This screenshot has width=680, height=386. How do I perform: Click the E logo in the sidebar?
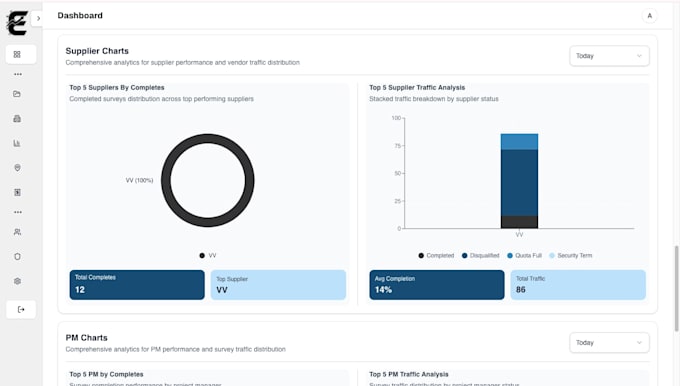click(x=17, y=23)
